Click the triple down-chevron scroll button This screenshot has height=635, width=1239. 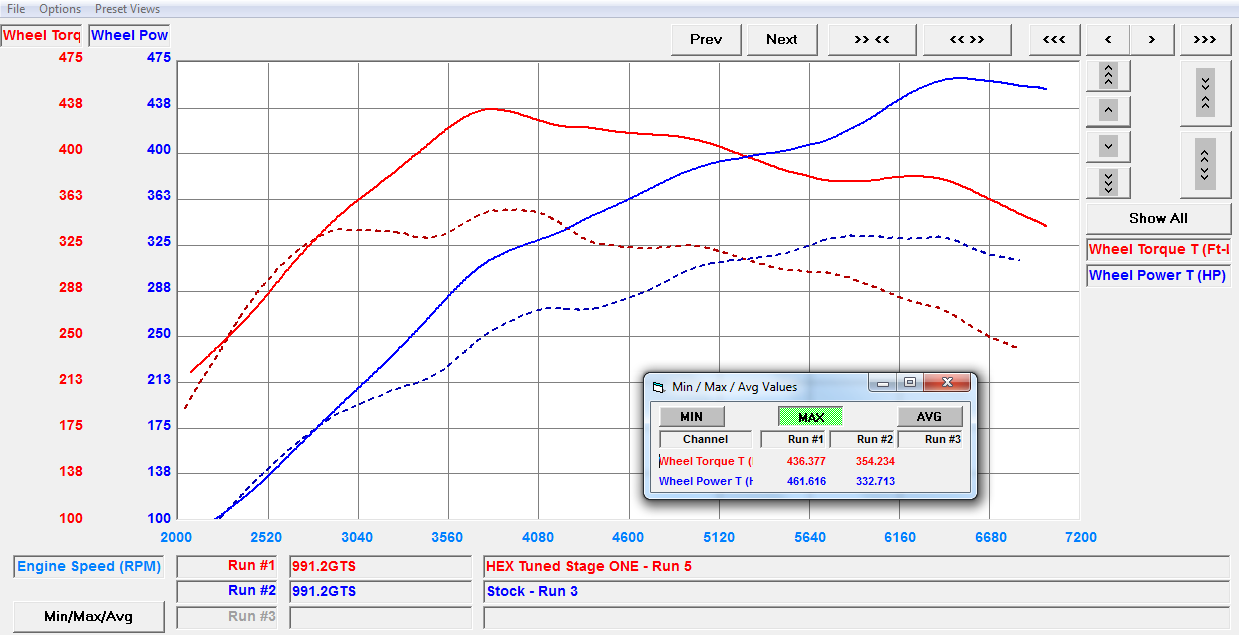(1108, 182)
